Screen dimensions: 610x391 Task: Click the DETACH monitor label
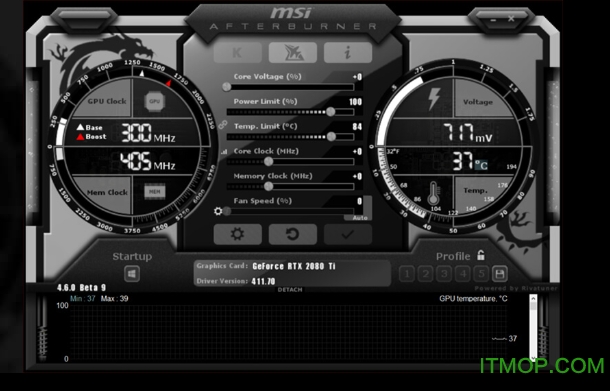tap(290, 289)
